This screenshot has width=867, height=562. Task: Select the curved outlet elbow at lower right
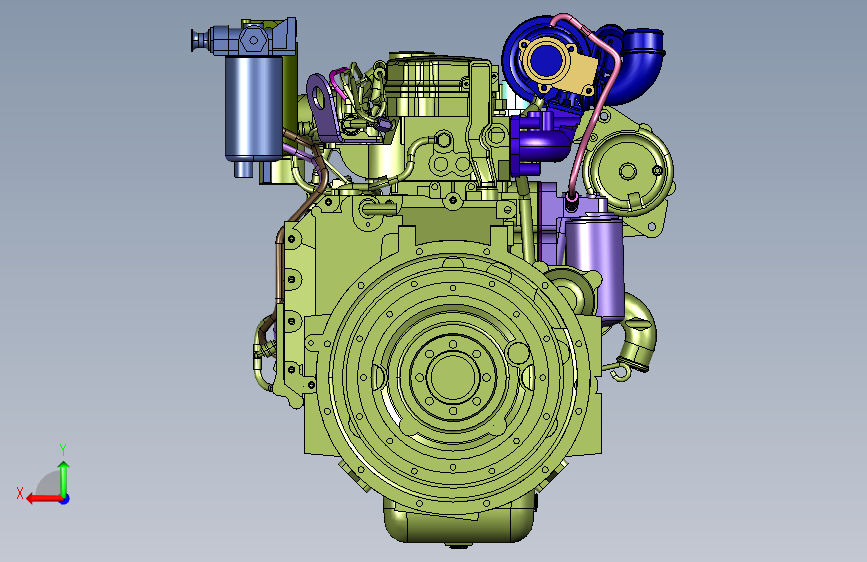pyautogui.click(x=638, y=332)
